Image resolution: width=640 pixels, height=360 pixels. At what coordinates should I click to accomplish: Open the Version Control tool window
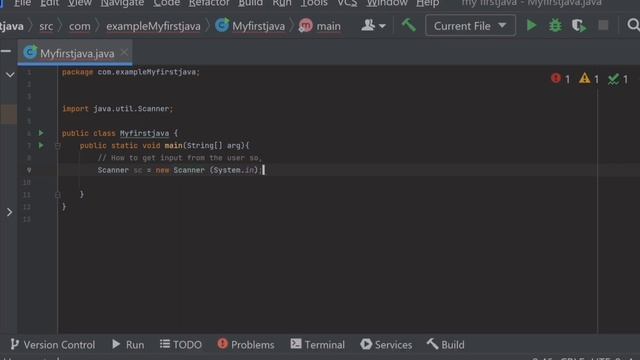tap(53, 344)
